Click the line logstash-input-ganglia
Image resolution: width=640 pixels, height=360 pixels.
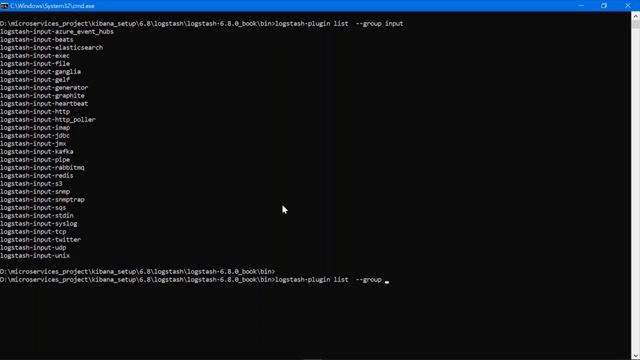40,72
